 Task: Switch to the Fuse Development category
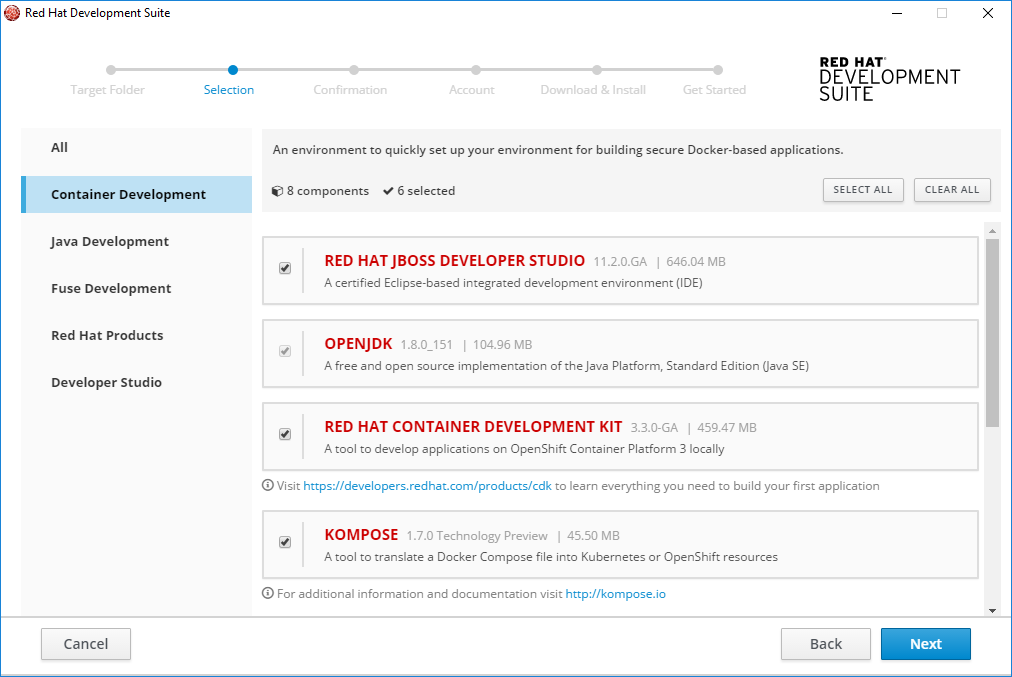111,288
